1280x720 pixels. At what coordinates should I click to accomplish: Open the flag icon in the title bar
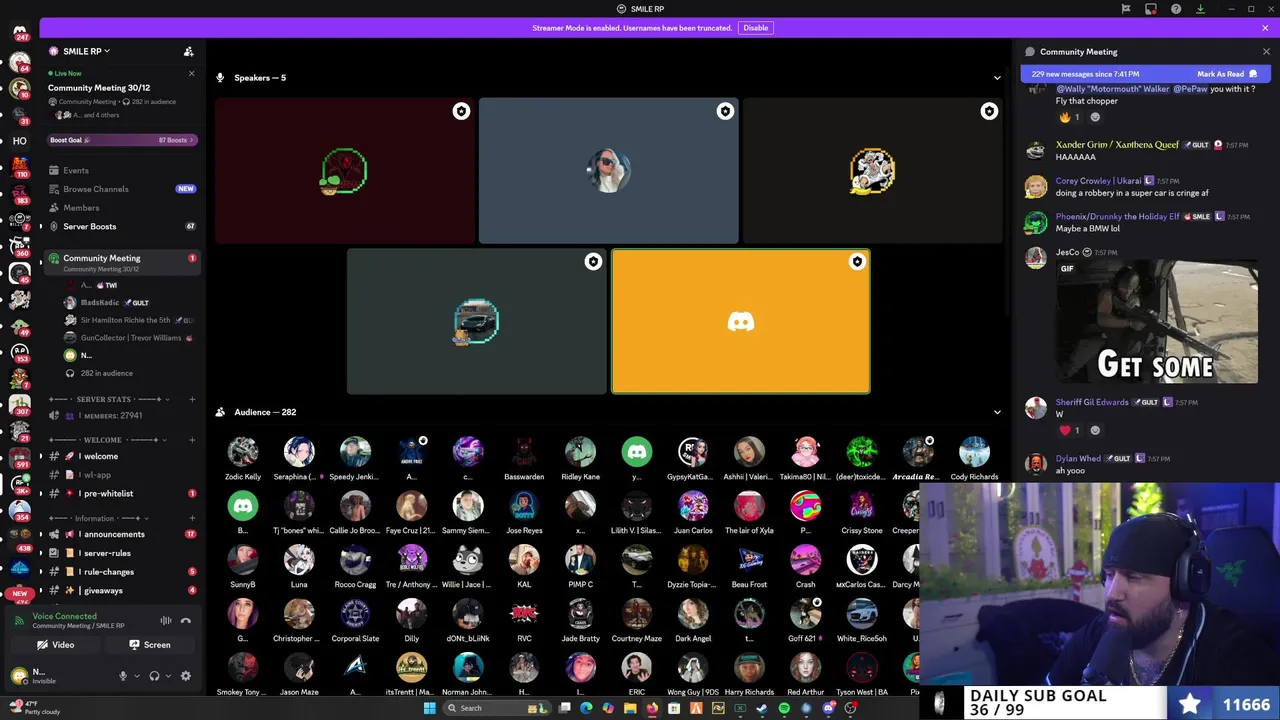(x=1126, y=9)
